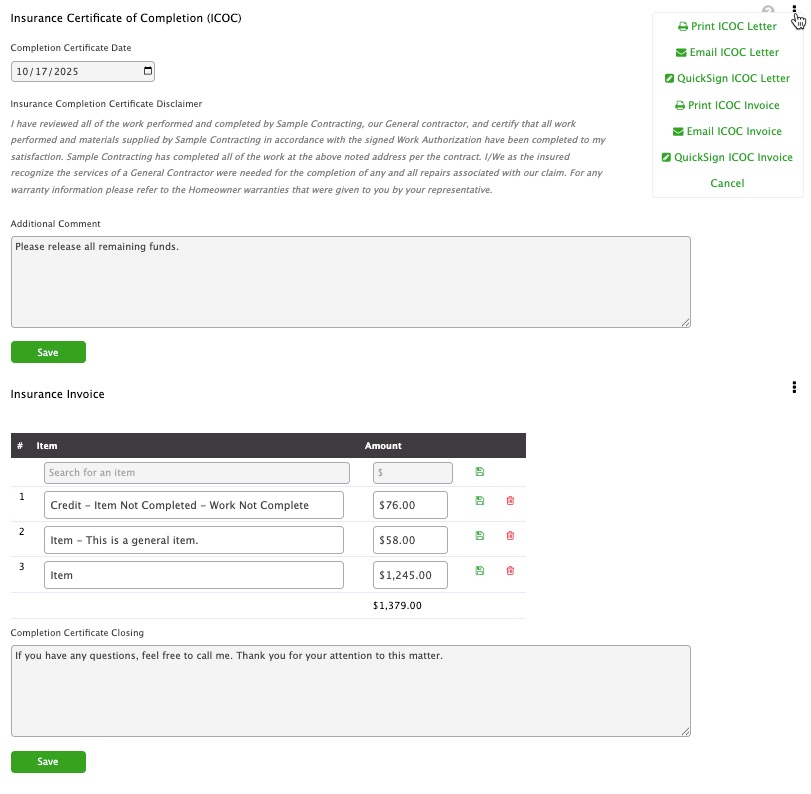Open the calendar picker in date field
Viewport: 811px width, 794px height.
click(148, 71)
